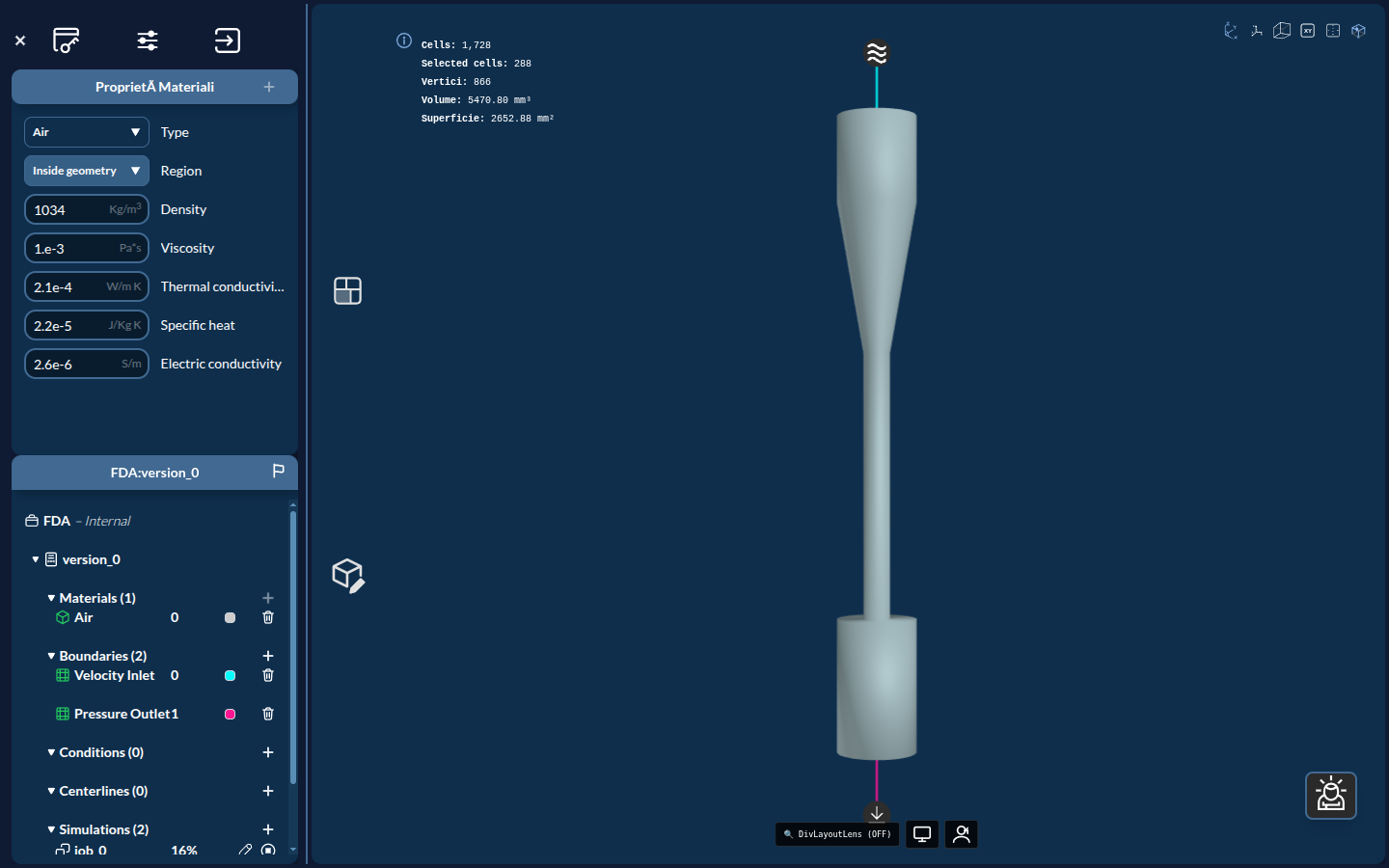
Task: Switch to XY plane view
Action: tap(1308, 31)
